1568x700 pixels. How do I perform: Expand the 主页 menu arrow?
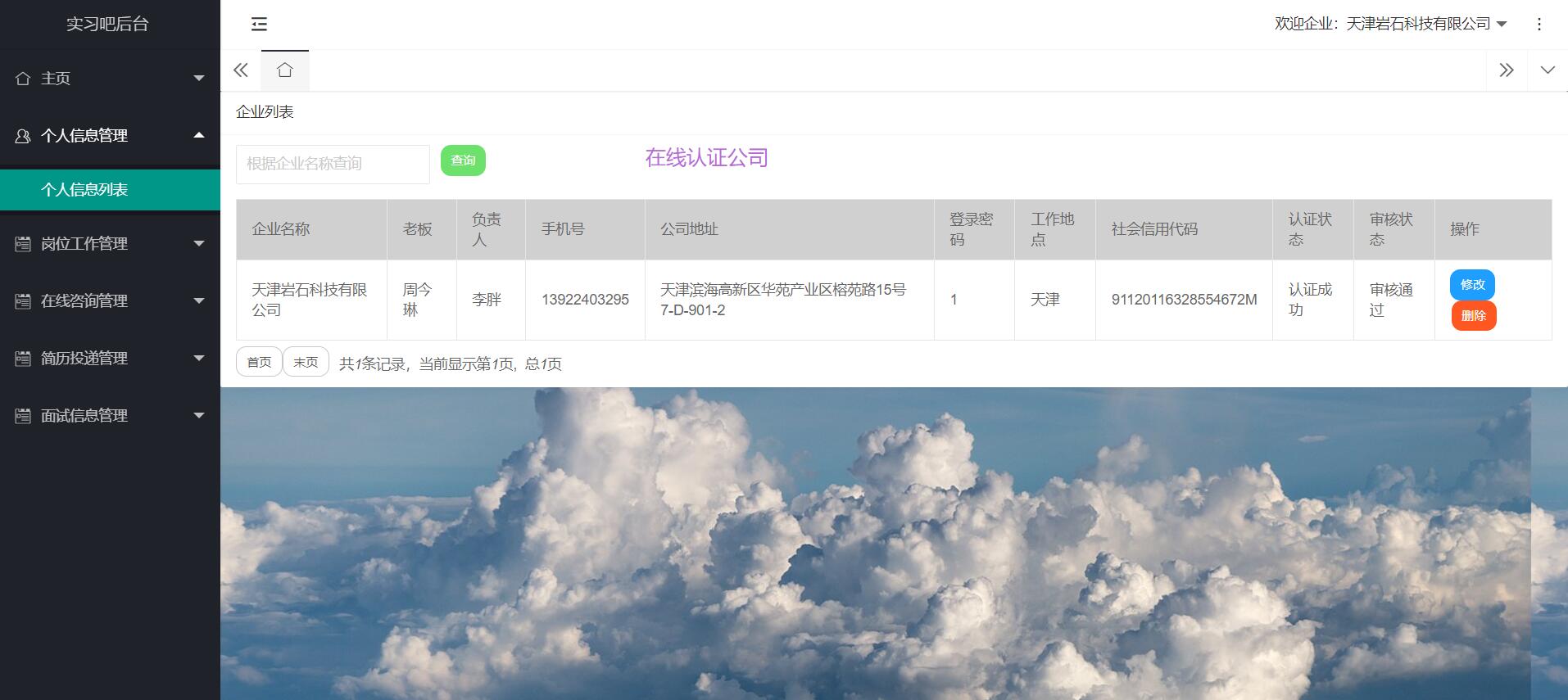[199, 79]
